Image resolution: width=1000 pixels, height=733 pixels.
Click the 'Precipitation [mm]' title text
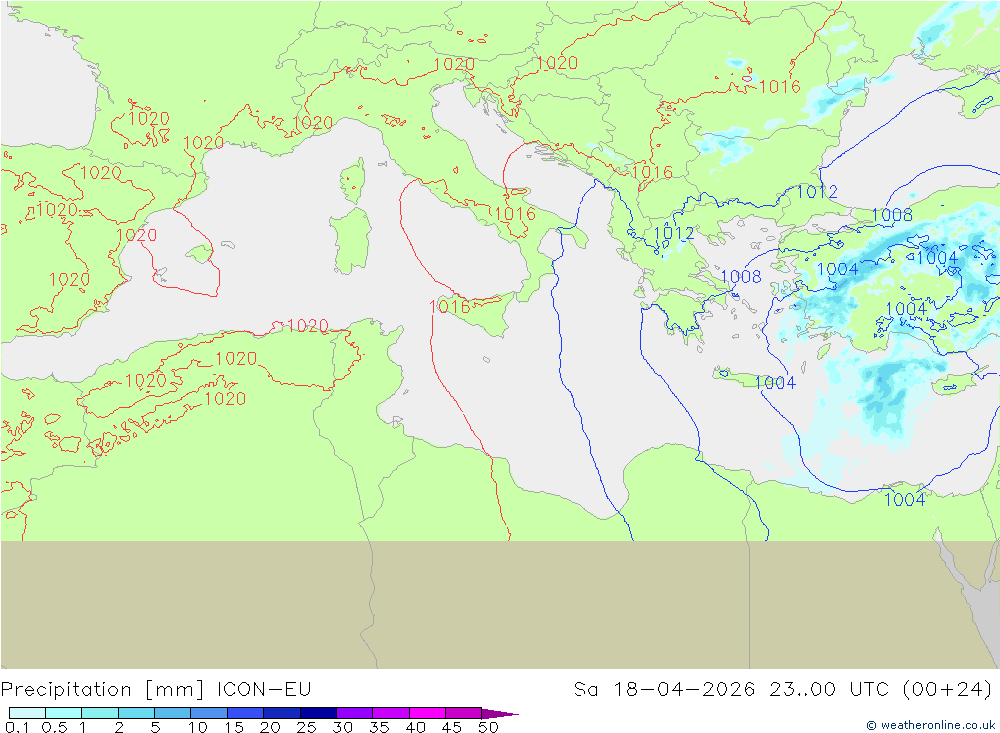click(x=103, y=690)
